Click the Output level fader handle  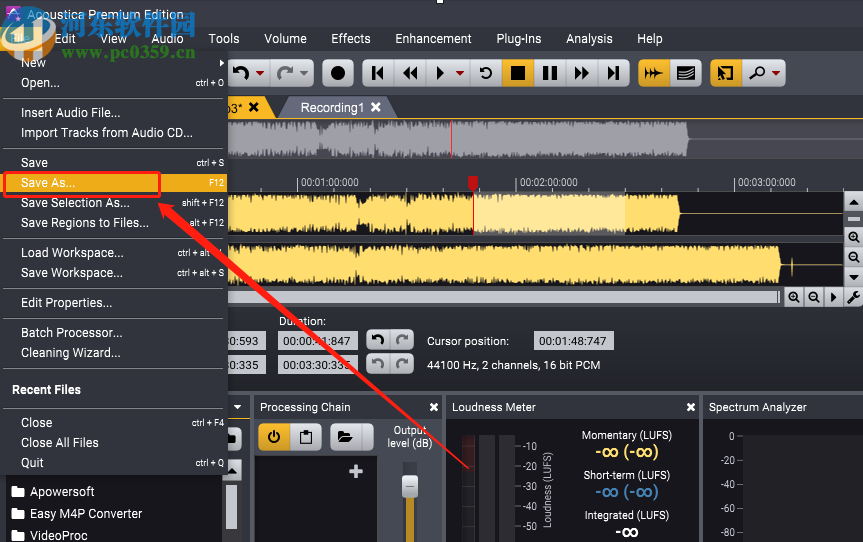click(409, 486)
